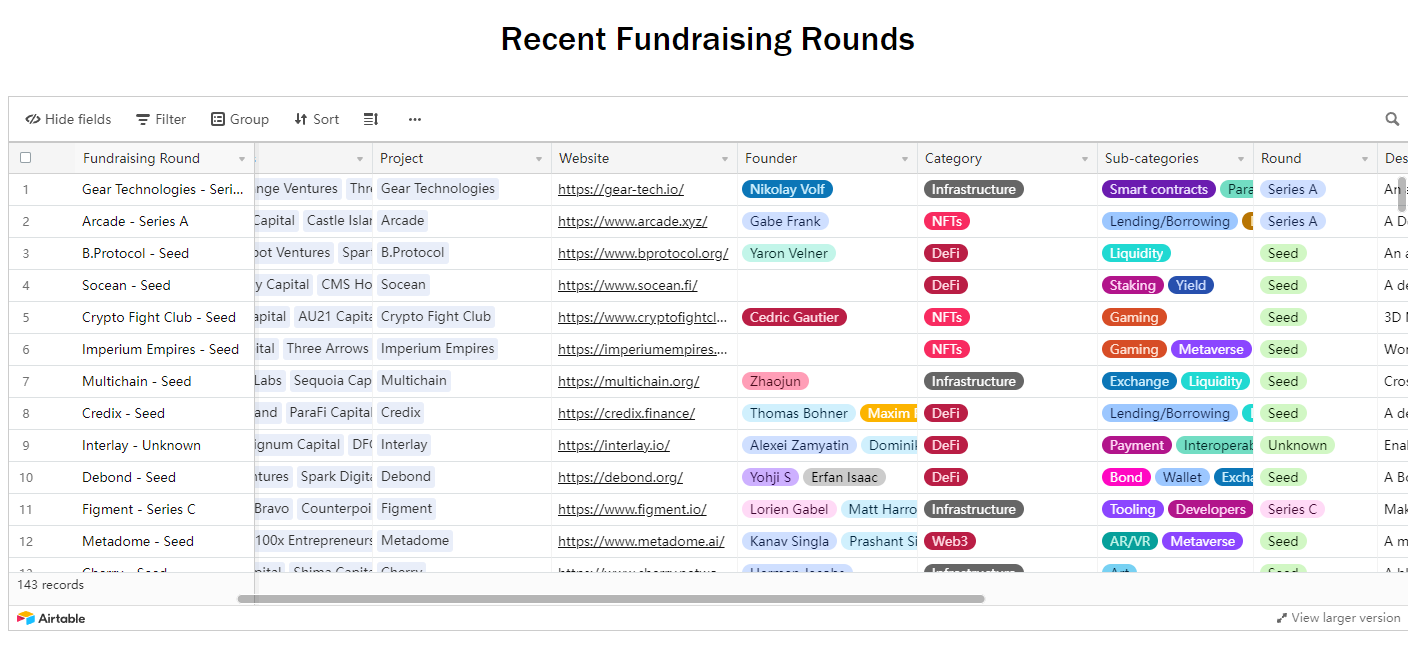The height and width of the screenshot is (654, 1408).
Task: Click the Founder column header
Action: click(770, 158)
